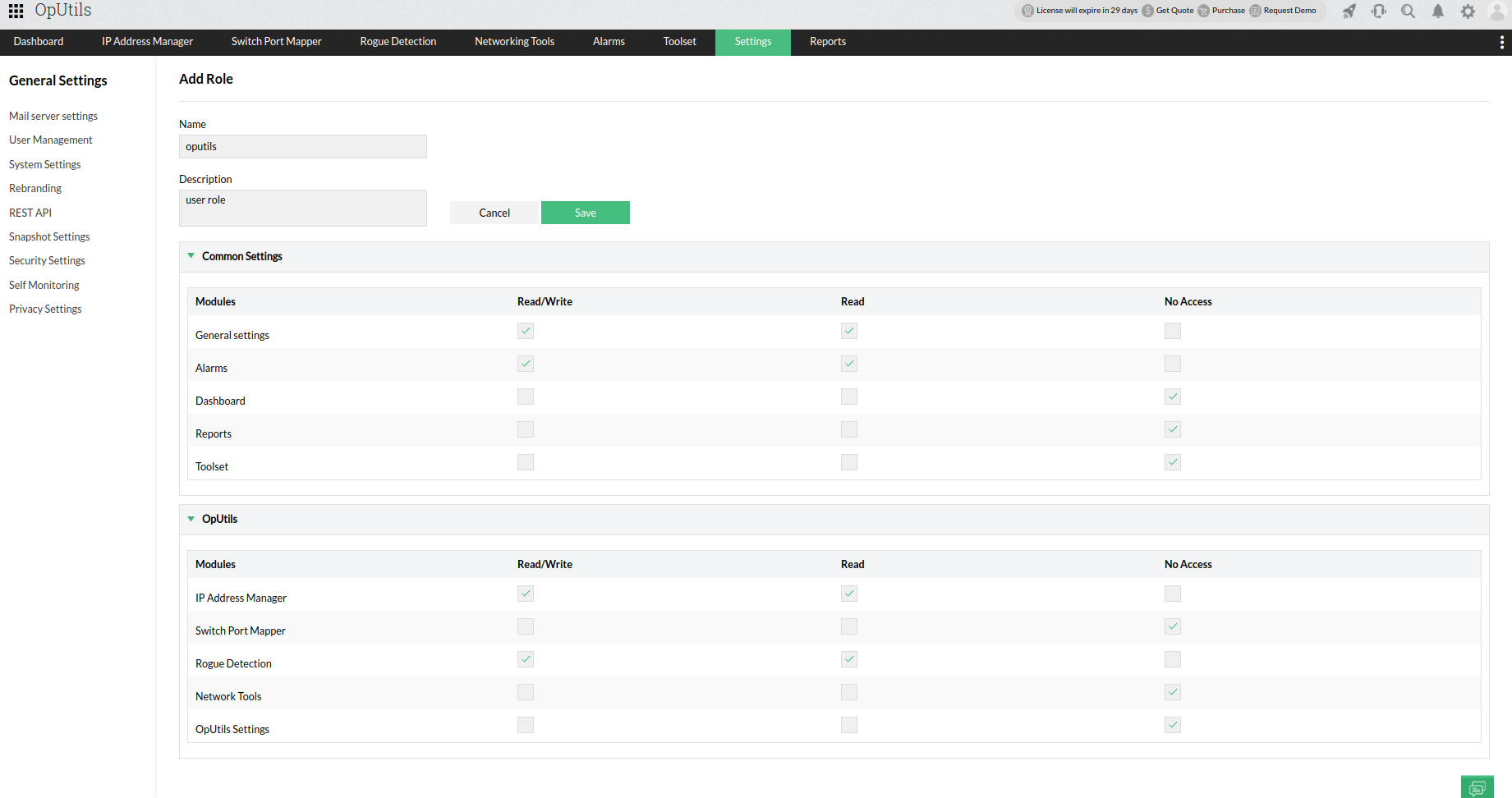Screen dimensions: 1512x798
Task: Click the rocket quick-start icon
Action: tap(1349, 11)
